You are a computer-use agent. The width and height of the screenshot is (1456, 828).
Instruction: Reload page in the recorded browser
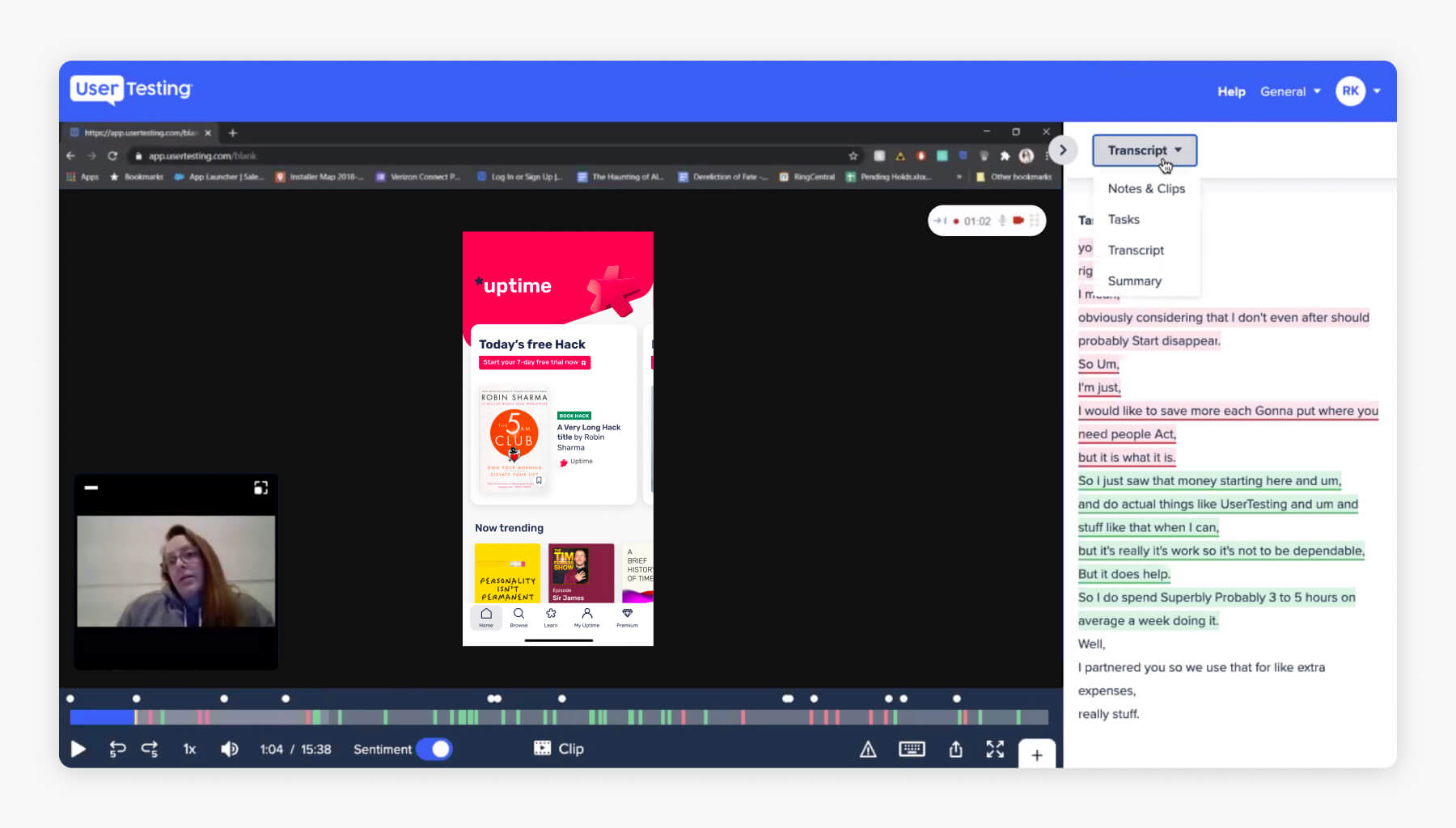click(x=112, y=155)
